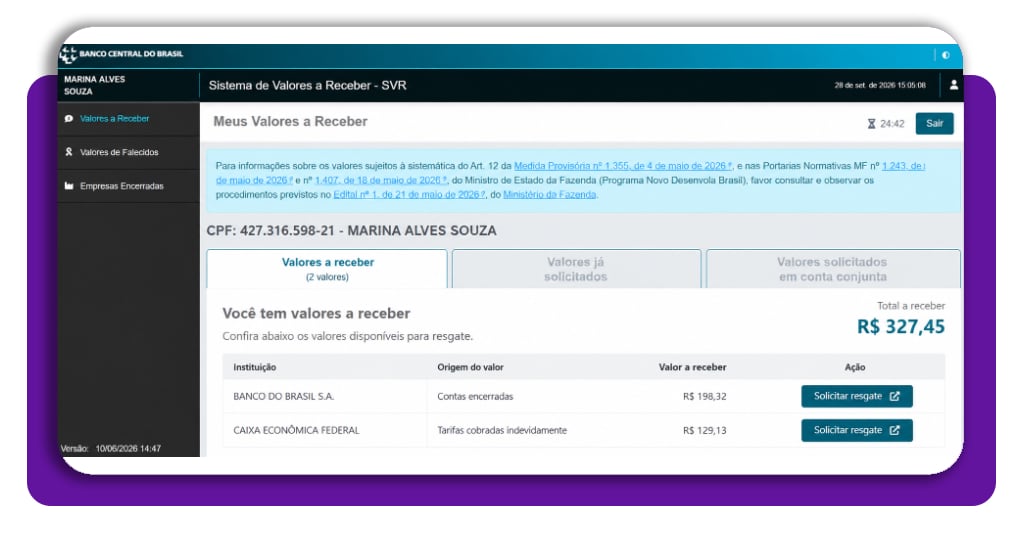The width and height of the screenshot is (1024, 536).
Task: Click external-link icon on Banco do Brasil button
Action: pyautogui.click(x=895, y=396)
